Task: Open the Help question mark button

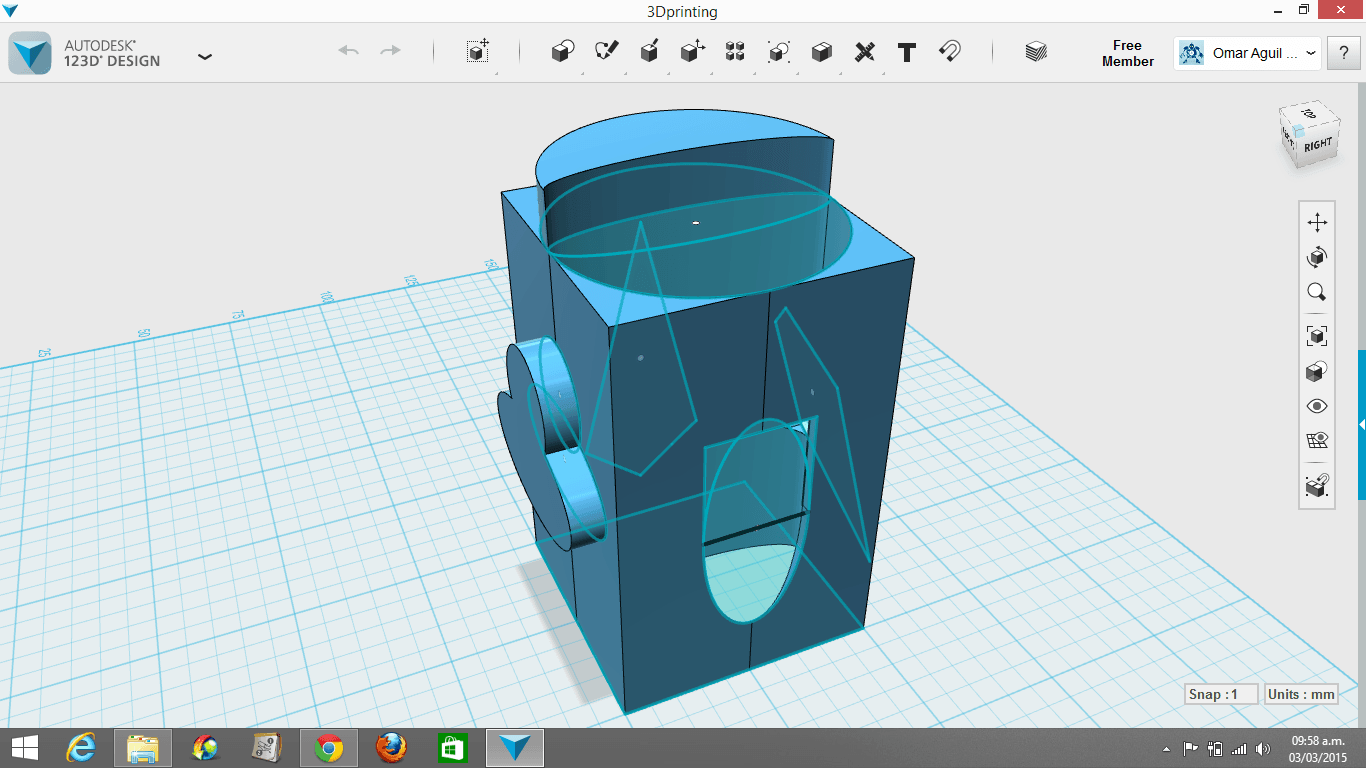Action: point(1343,53)
